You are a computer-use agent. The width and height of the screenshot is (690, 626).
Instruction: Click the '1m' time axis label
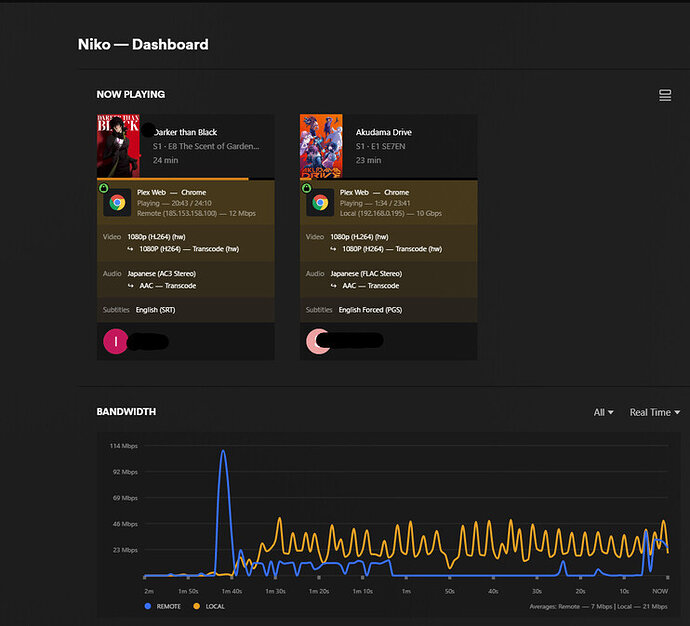coord(406,591)
